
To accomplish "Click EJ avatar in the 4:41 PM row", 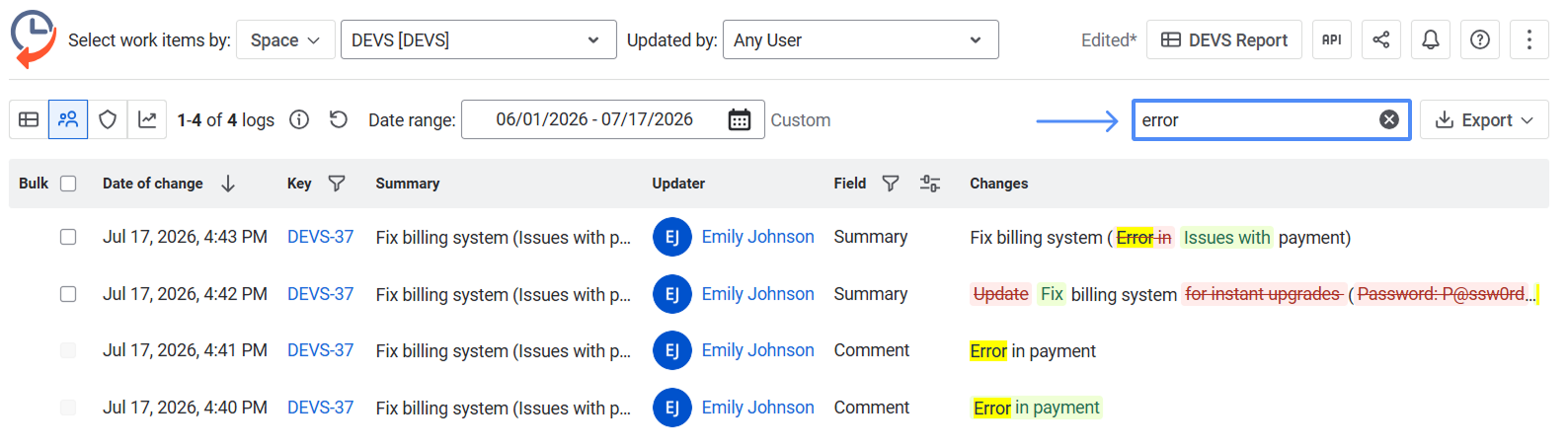I will [671, 350].
